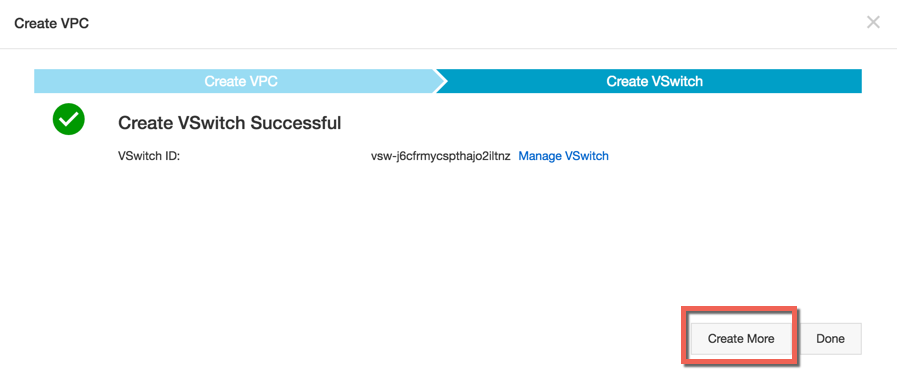Click the Create More button
This screenshot has width=897, height=385.
[x=741, y=339]
